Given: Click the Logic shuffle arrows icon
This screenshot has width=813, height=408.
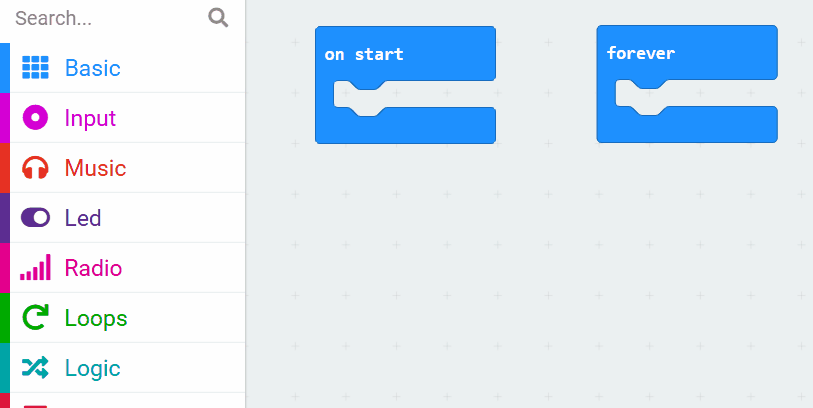Looking at the screenshot, I should point(35,368).
